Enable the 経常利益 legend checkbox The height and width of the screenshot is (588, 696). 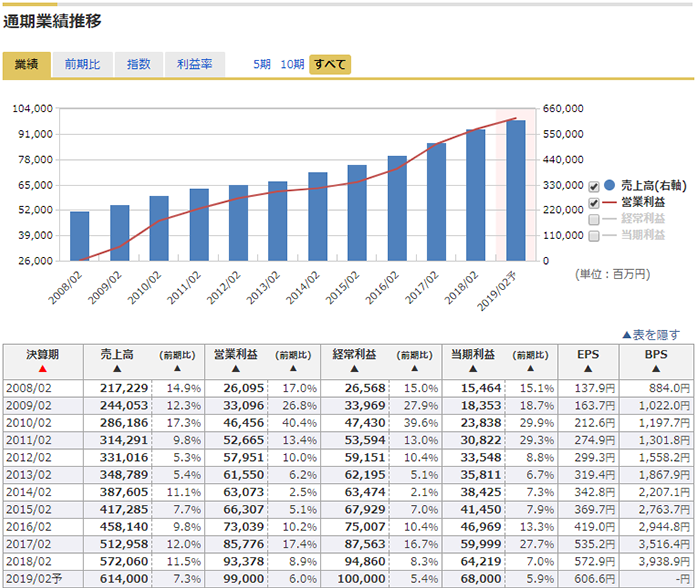click(x=594, y=219)
